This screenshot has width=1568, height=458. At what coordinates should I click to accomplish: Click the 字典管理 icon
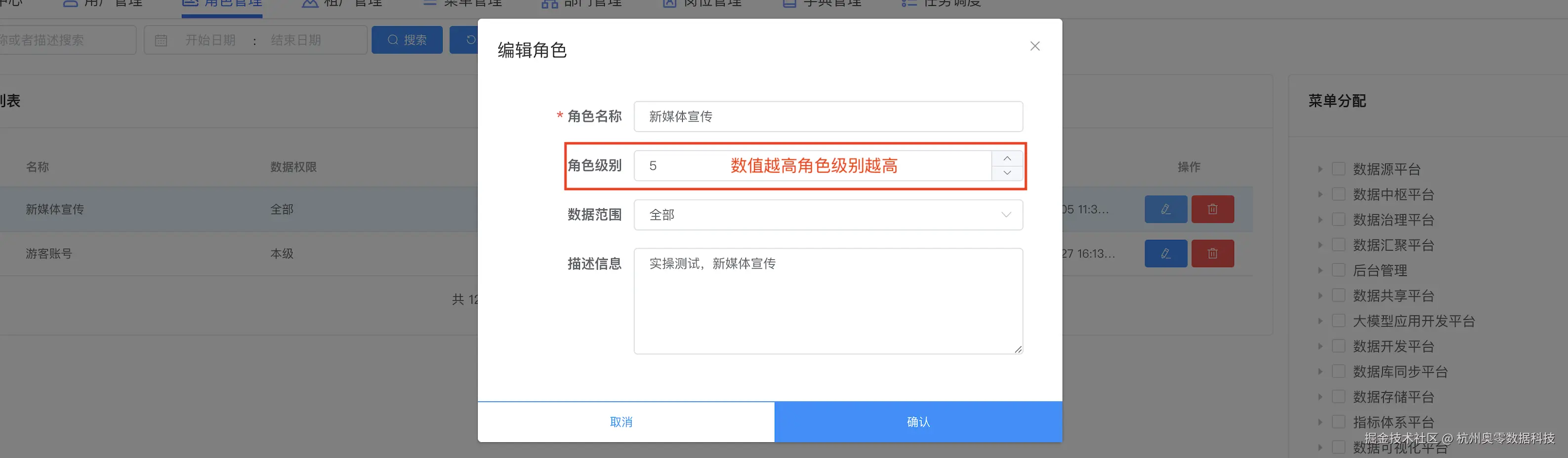(x=789, y=3)
